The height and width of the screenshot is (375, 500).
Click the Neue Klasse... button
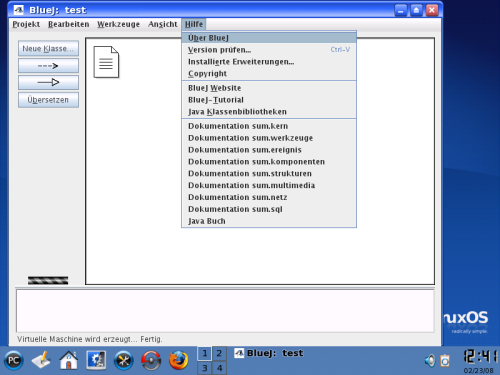pyautogui.click(x=48, y=48)
